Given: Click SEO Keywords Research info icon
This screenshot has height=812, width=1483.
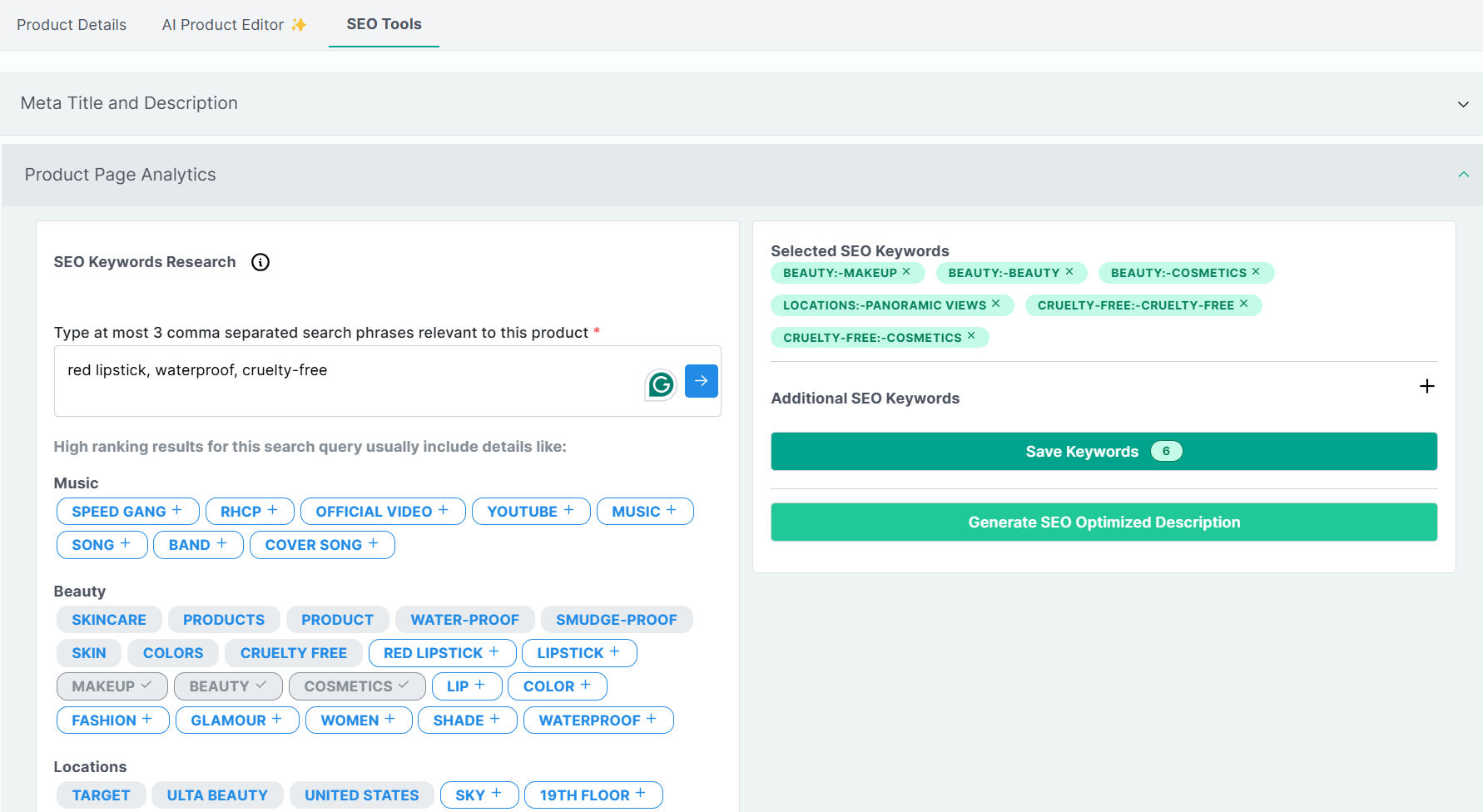Looking at the screenshot, I should pos(260,262).
